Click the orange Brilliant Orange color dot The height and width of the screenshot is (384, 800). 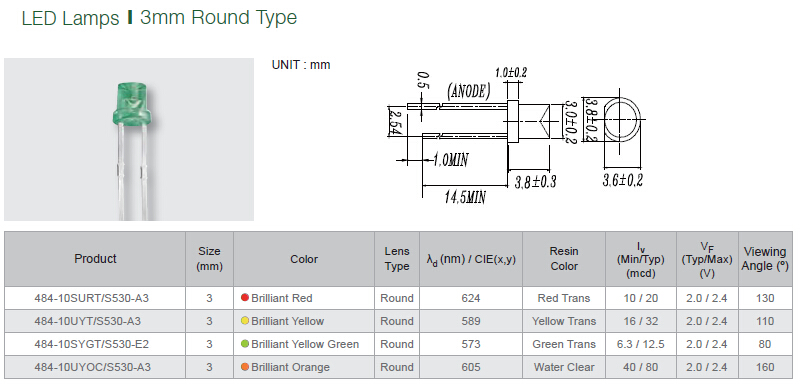pyautogui.click(x=244, y=367)
